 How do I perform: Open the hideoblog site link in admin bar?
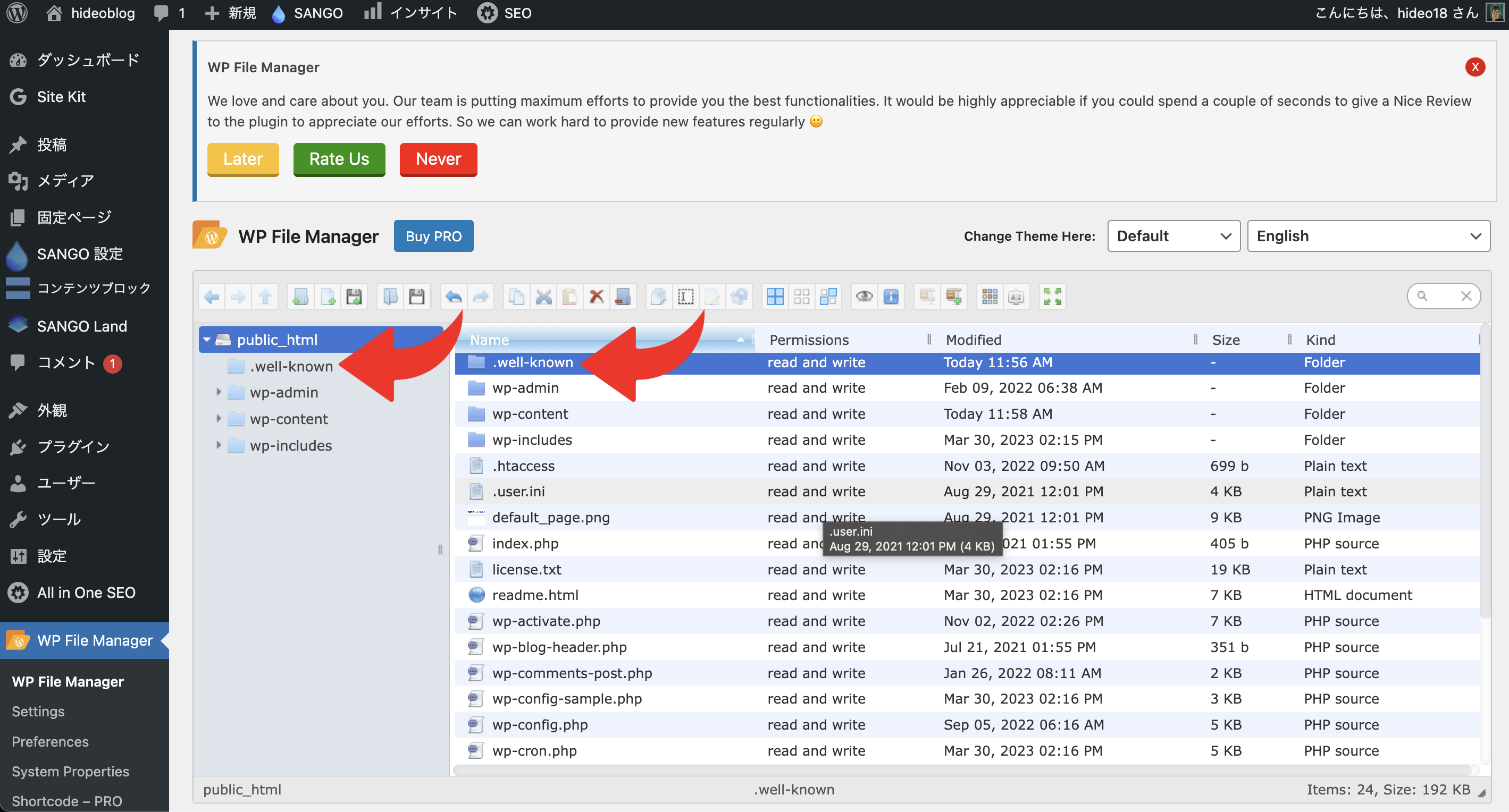(91, 13)
